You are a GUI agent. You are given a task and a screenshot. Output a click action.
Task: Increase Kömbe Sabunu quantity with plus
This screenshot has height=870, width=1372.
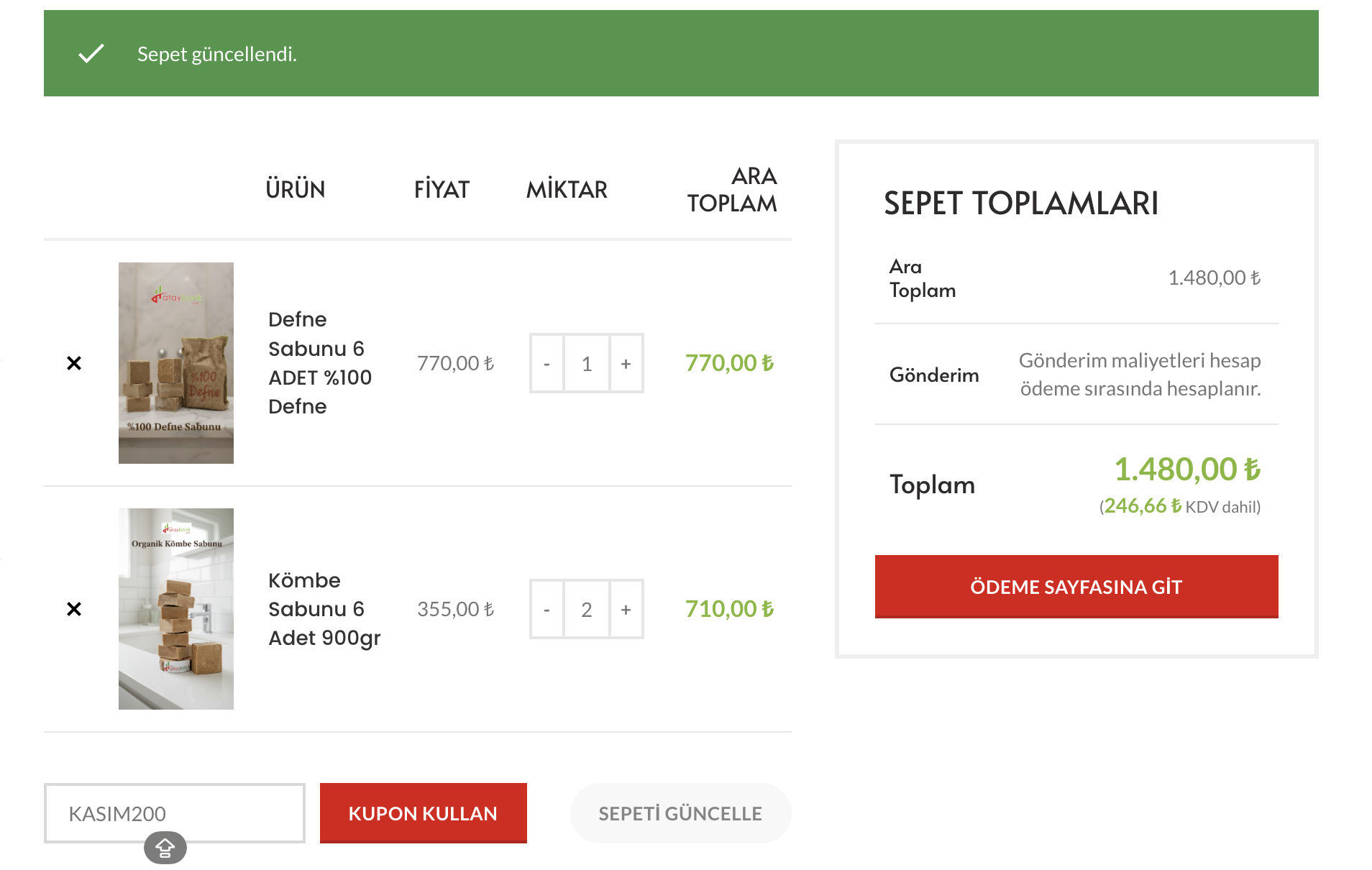(626, 610)
